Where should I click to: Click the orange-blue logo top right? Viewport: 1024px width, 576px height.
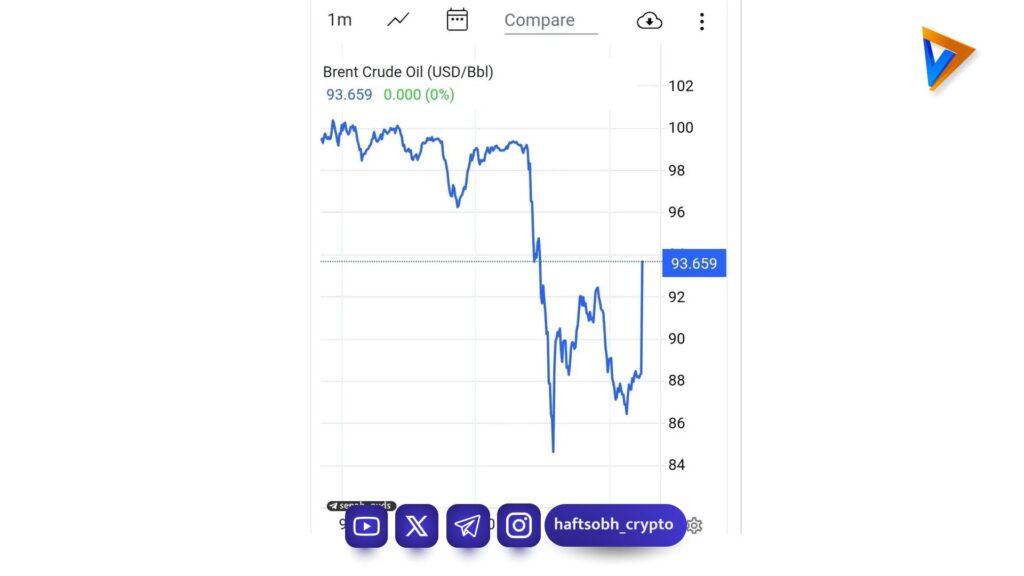[x=948, y=59]
